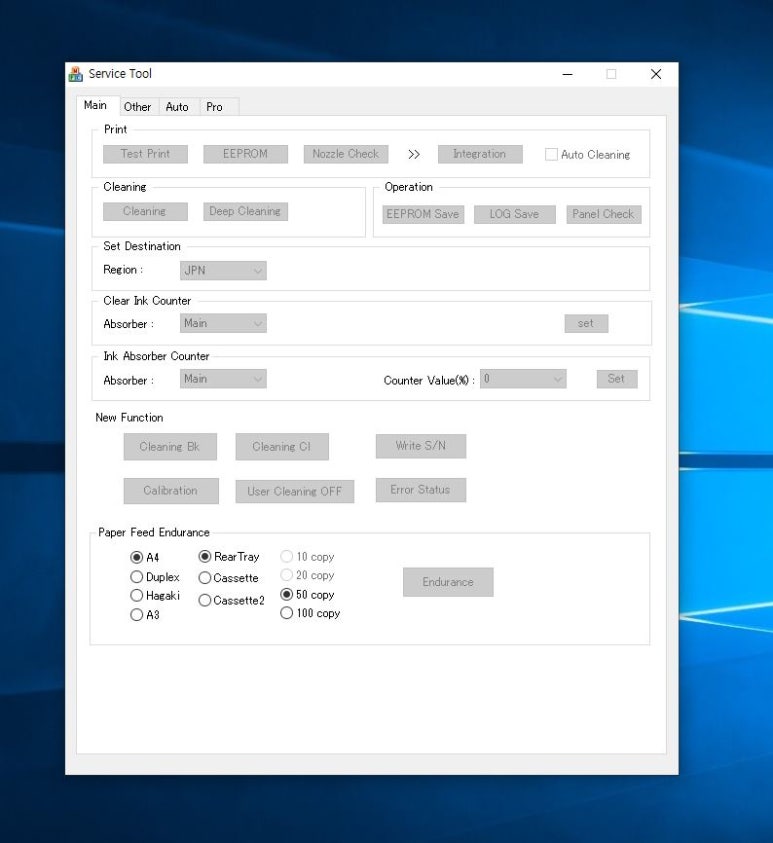Open the Region dropdown showing JPN
Image resolution: width=773 pixels, height=843 pixels.
(x=223, y=270)
